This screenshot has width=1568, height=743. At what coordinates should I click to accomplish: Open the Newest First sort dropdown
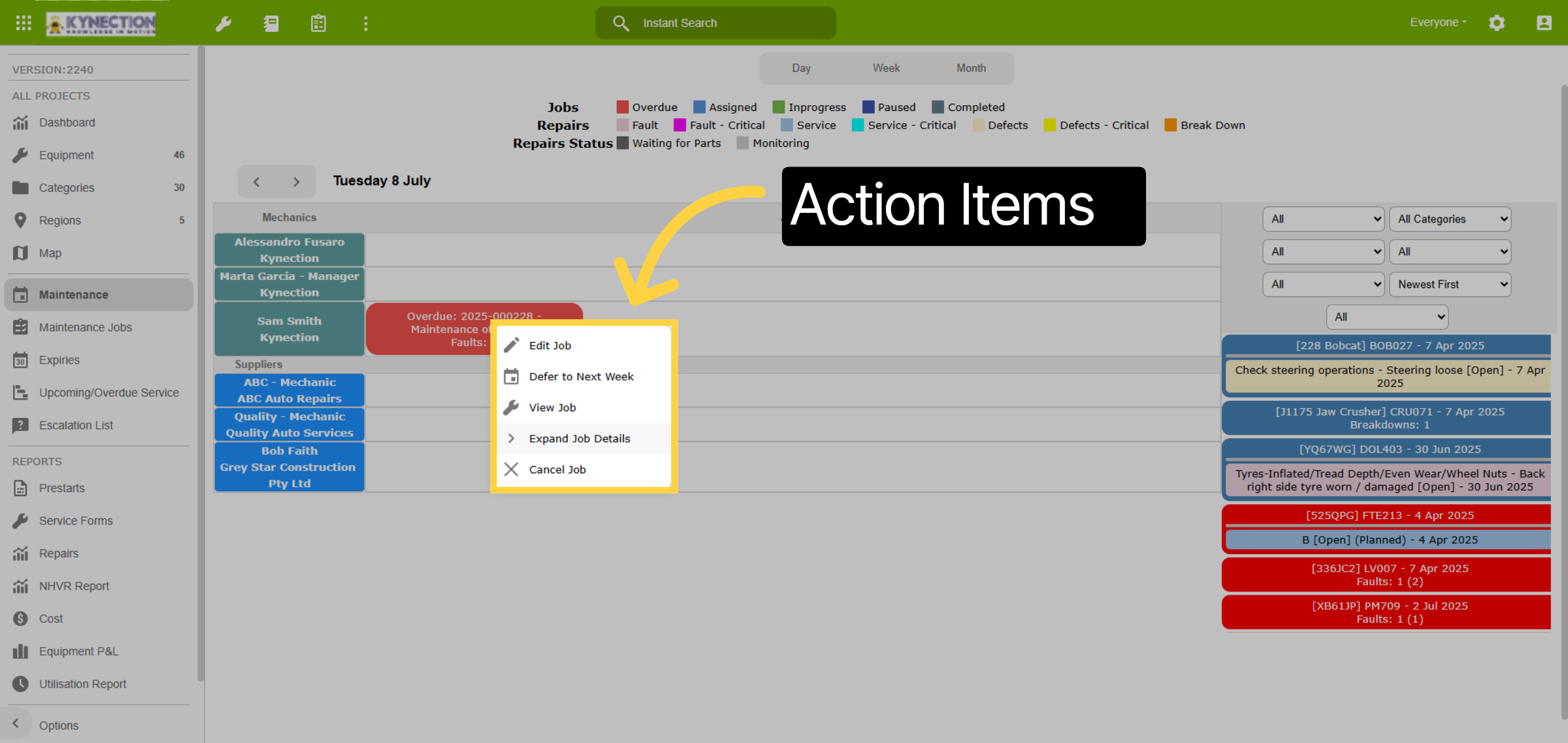[1450, 285]
